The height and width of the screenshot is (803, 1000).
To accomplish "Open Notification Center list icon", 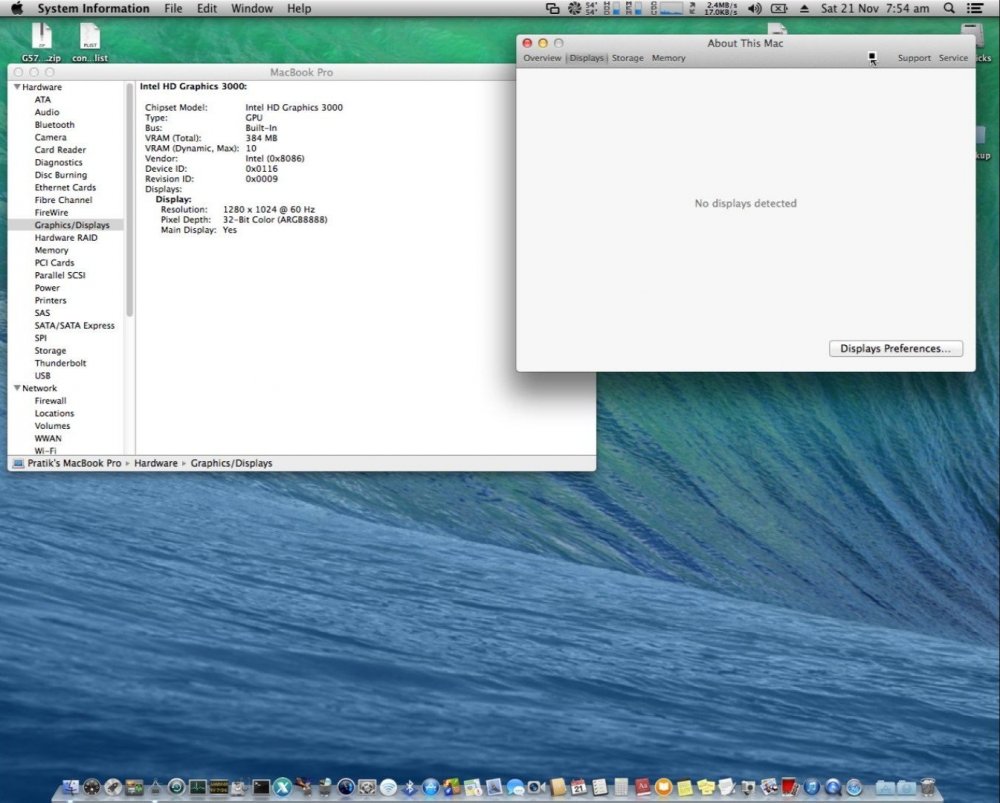I will 974,8.
